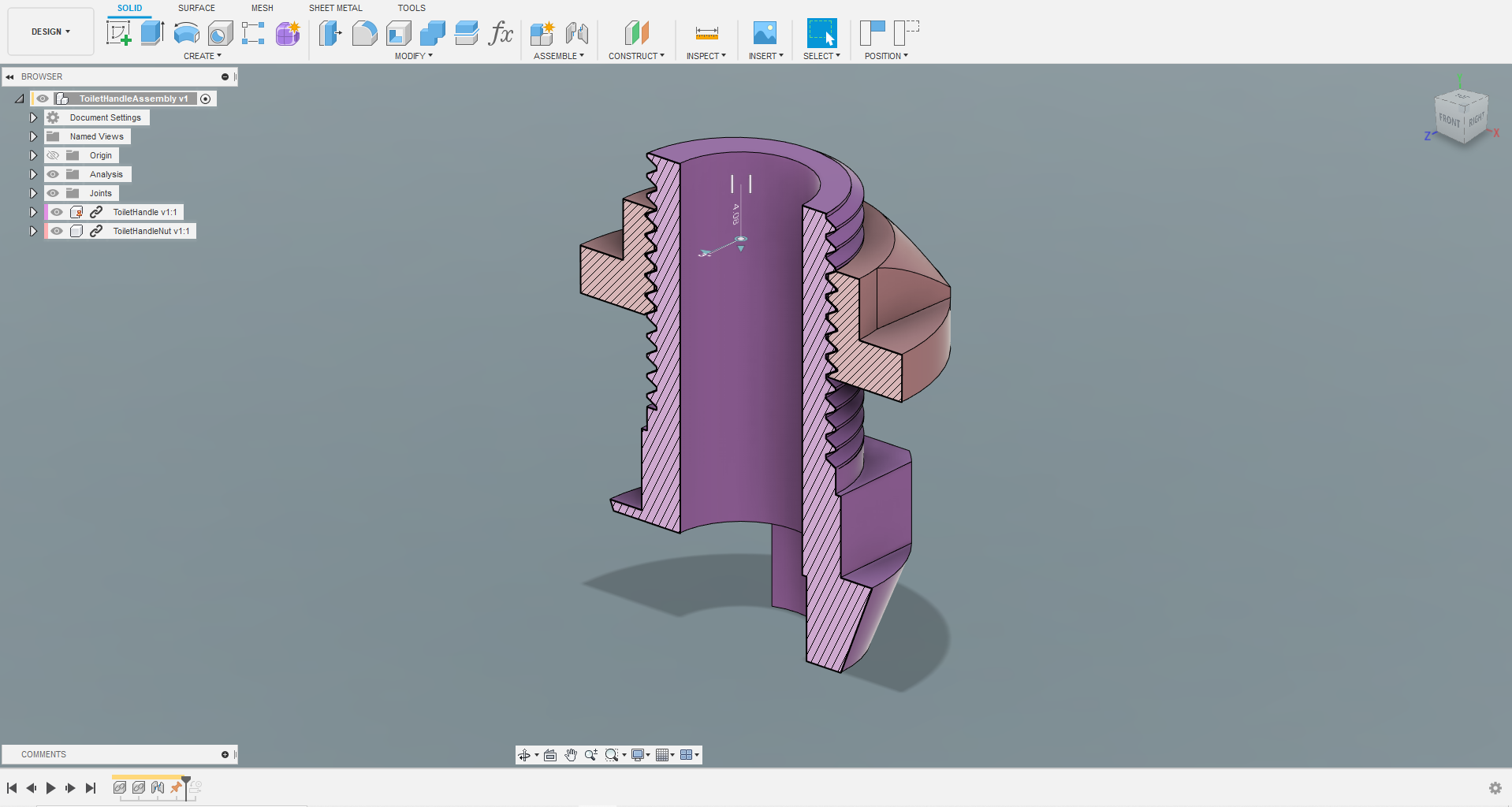Select the Extrude tool in the toolbar

pos(152,33)
